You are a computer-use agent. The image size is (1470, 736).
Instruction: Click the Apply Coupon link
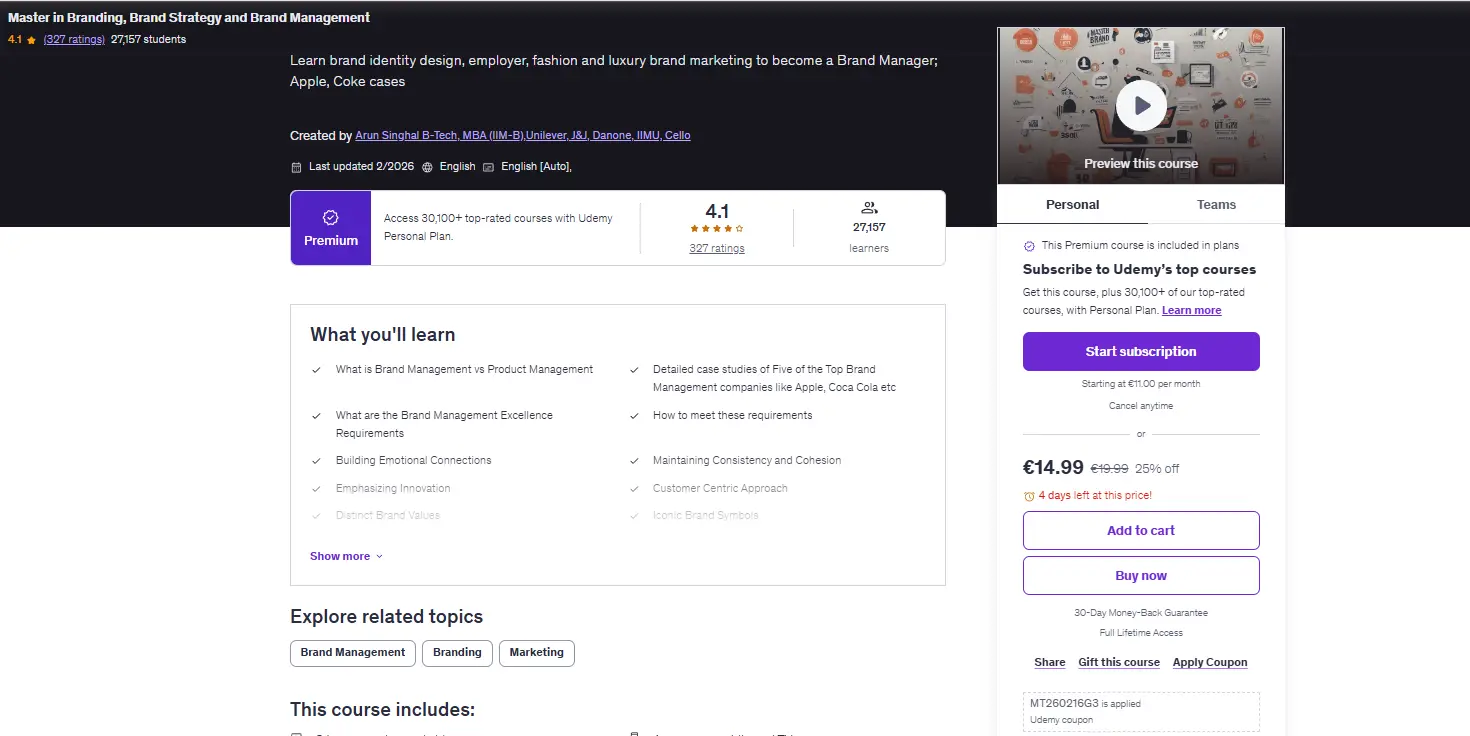tap(1210, 663)
